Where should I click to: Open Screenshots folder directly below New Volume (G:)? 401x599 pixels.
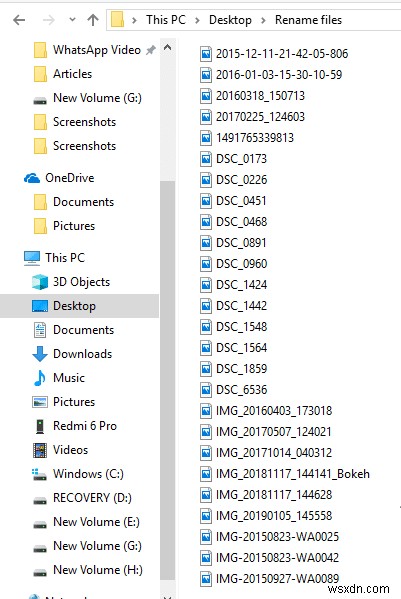pyautogui.click(x=84, y=122)
